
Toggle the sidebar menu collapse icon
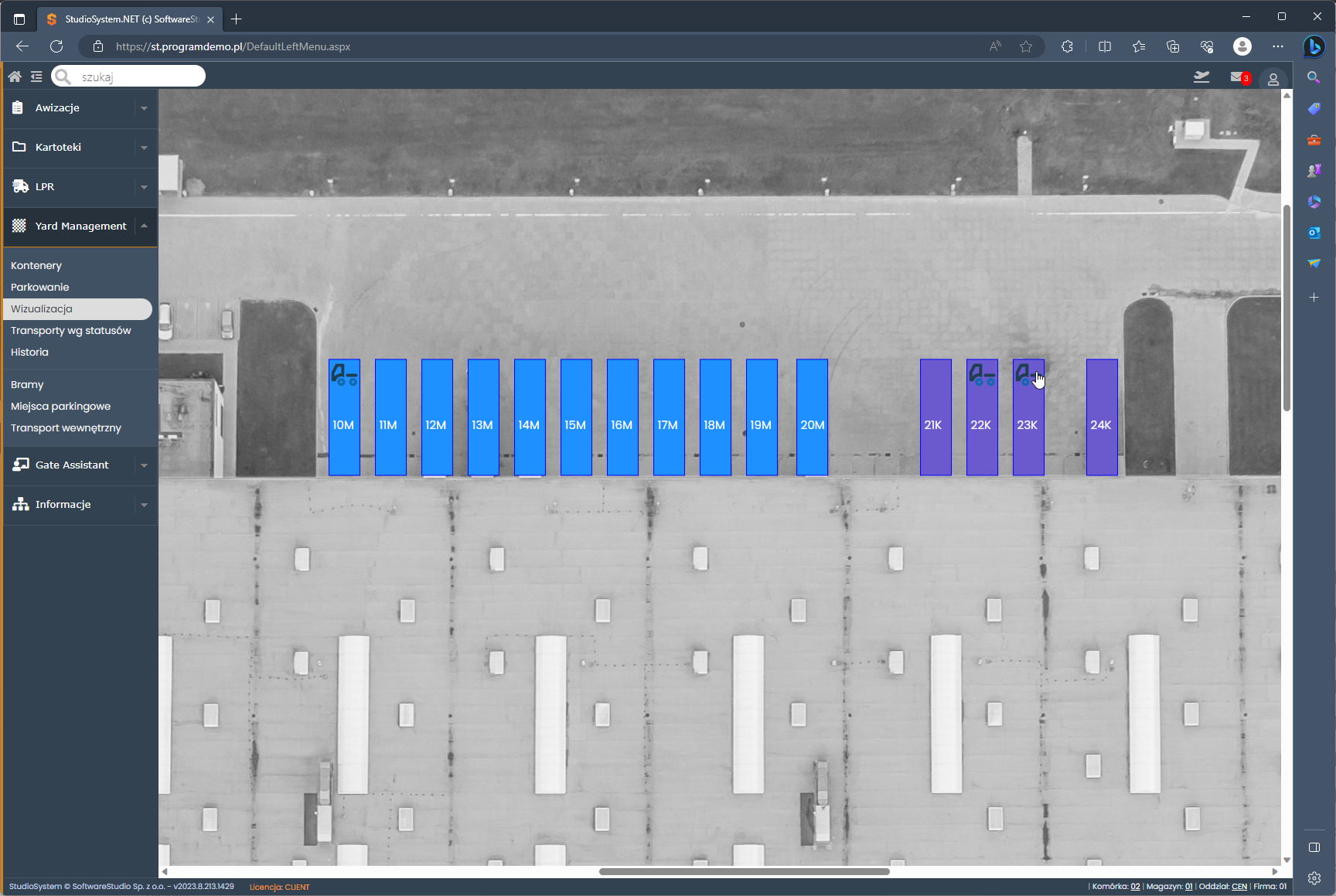point(36,77)
